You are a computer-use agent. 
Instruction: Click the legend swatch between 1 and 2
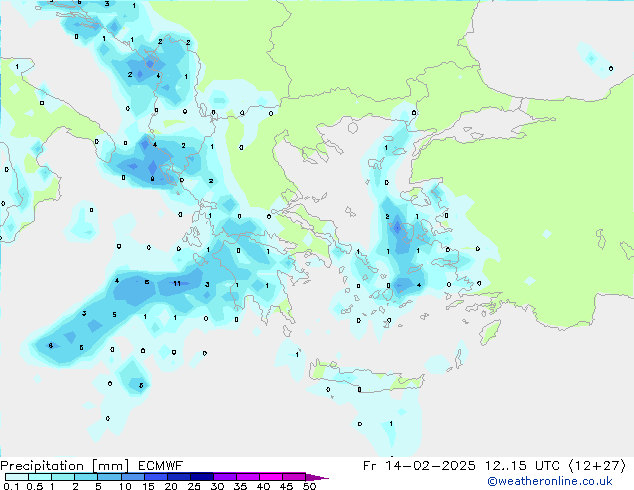[63, 477]
